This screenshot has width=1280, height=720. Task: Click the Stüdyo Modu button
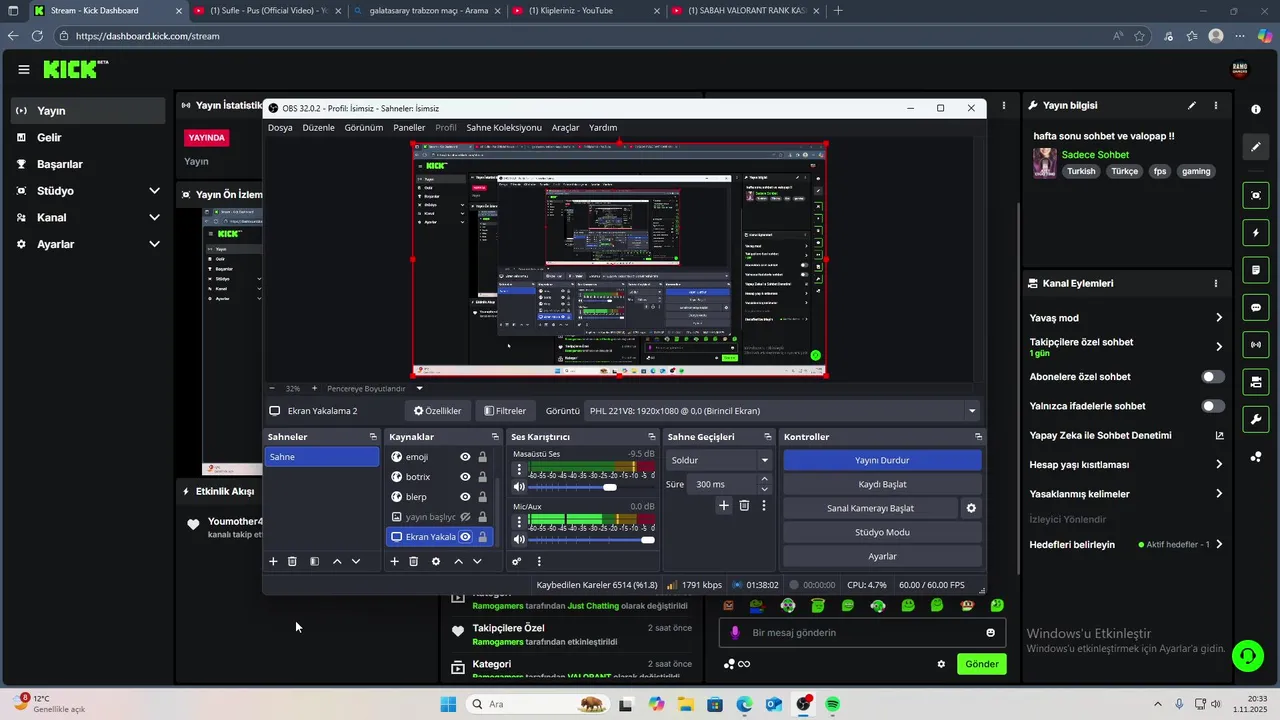(x=882, y=532)
